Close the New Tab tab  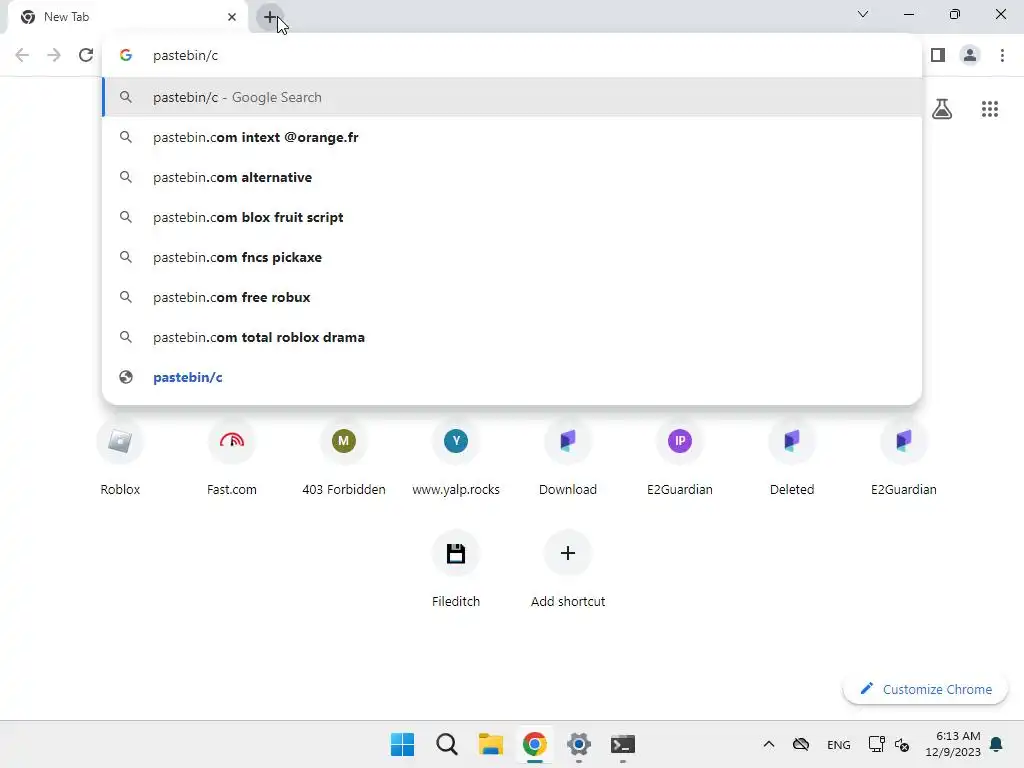pyautogui.click(x=232, y=17)
